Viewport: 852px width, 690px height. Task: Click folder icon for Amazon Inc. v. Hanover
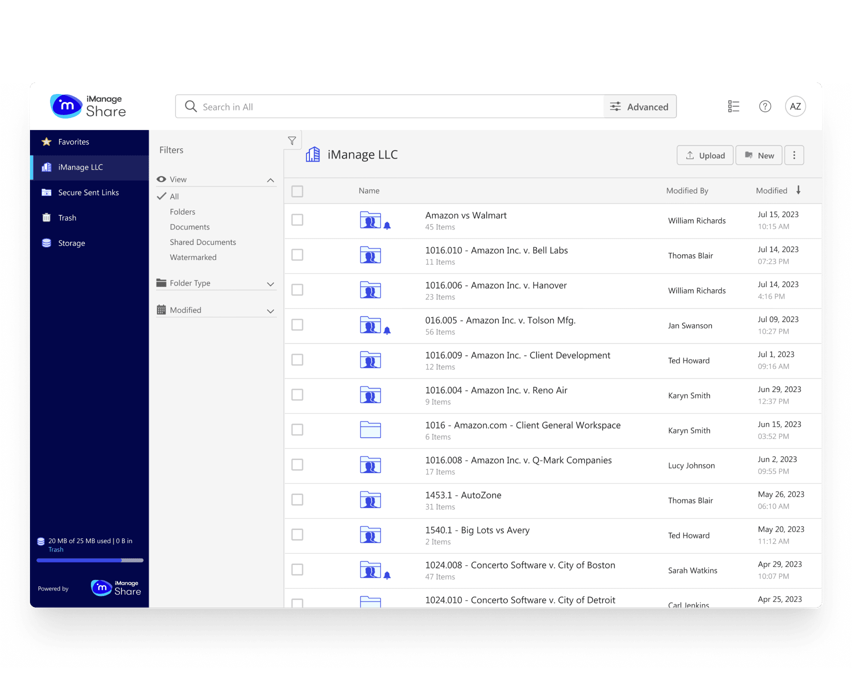[x=370, y=290]
